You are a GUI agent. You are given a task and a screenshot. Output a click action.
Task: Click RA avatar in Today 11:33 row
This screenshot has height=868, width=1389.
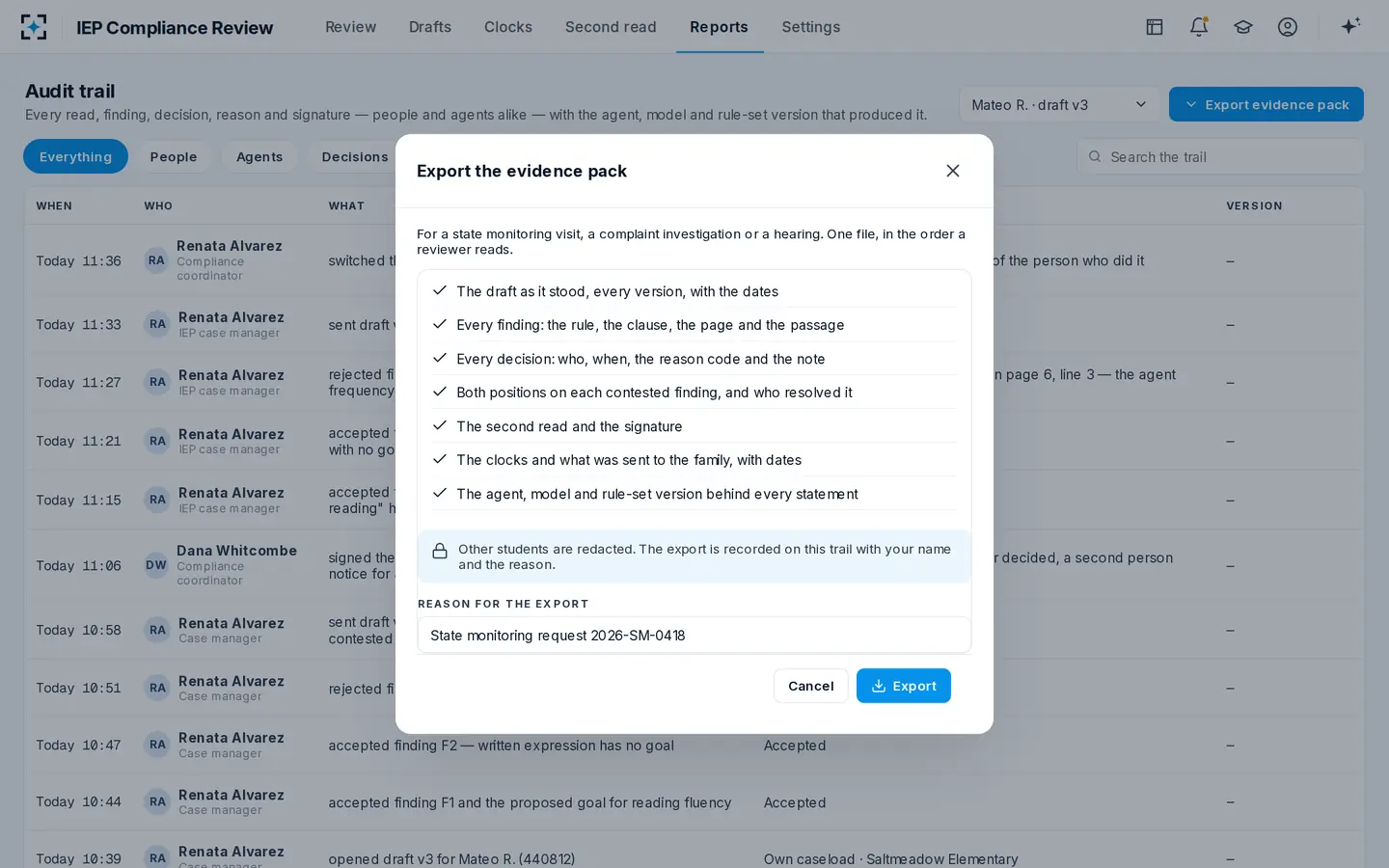(158, 324)
